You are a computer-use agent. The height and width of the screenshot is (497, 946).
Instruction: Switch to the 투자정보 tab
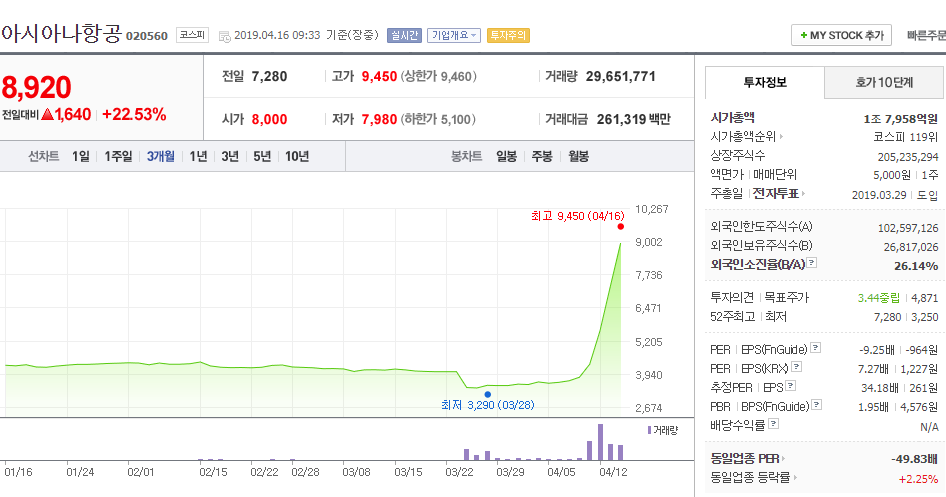[764, 83]
